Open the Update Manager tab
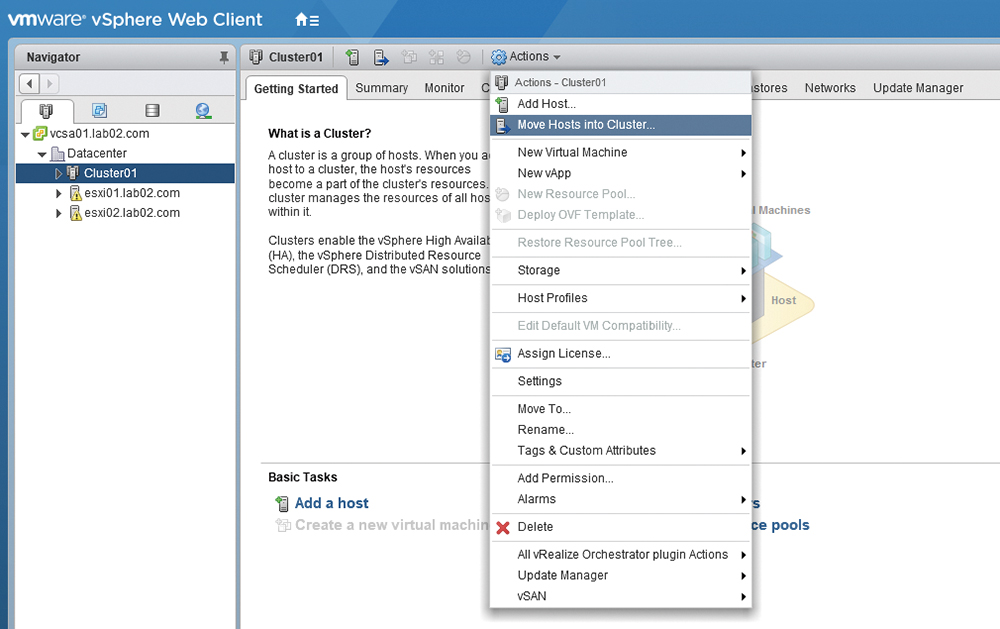Viewport: 1000px width, 629px height. point(918,88)
